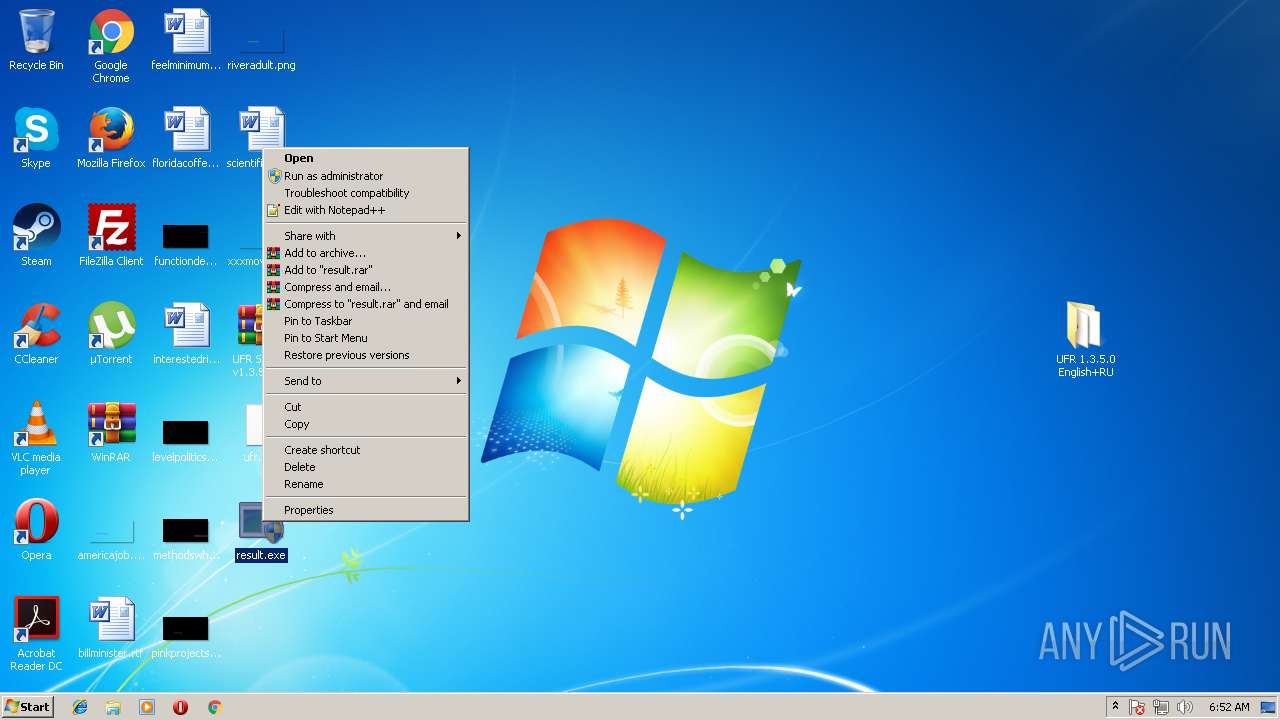
Task: Select the feelminimum Word document icon
Action: coord(186,40)
